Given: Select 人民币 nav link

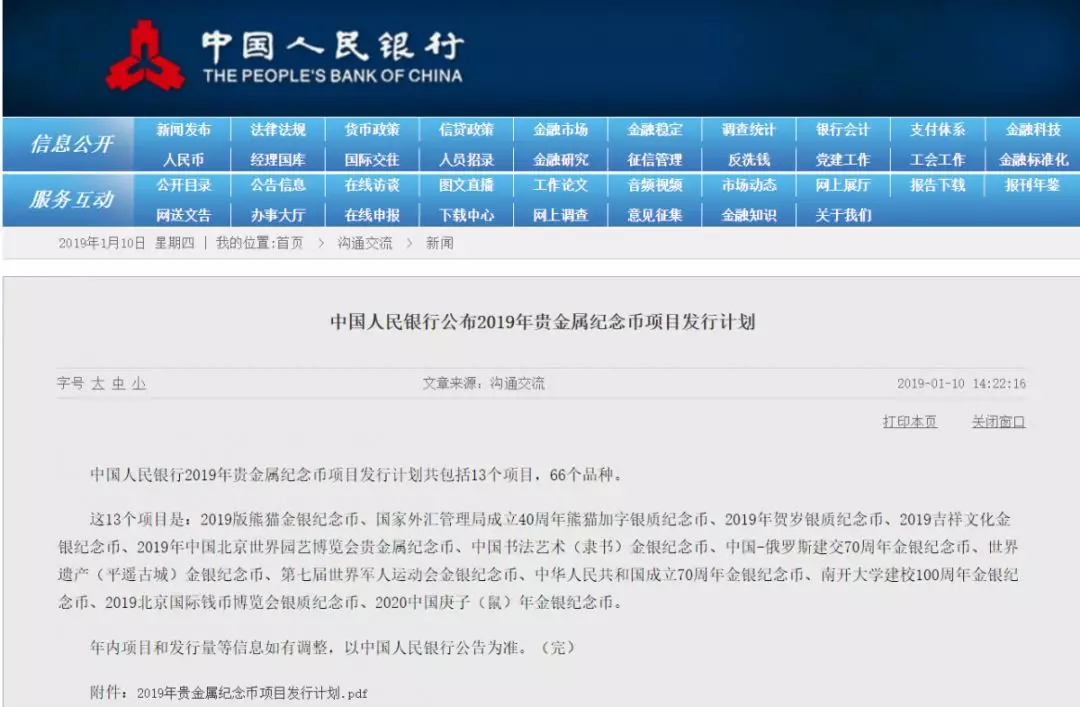Looking at the screenshot, I should 183,160.
